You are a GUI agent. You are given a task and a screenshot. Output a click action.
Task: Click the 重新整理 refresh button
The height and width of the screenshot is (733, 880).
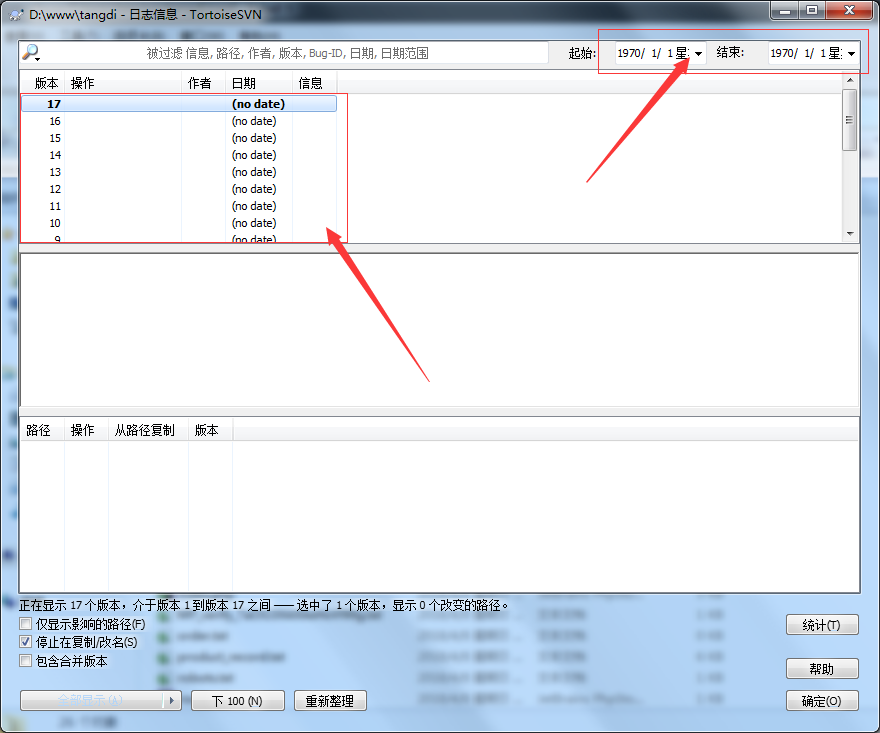[x=330, y=700]
